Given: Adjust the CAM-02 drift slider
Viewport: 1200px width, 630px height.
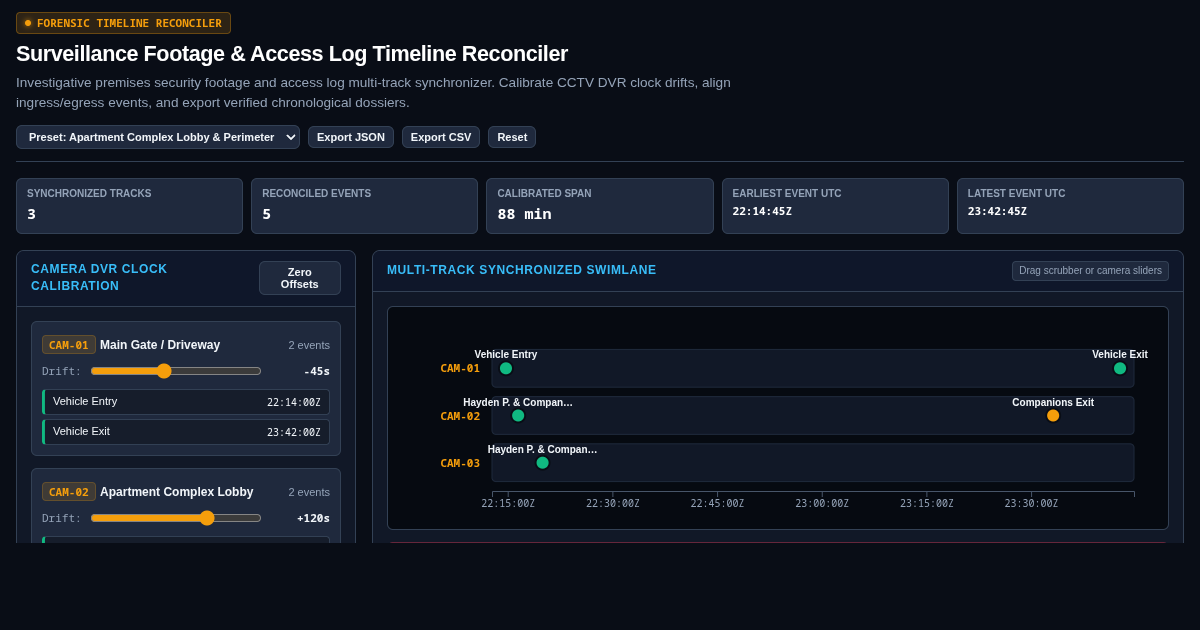Looking at the screenshot, I should (x=176, y=518).
